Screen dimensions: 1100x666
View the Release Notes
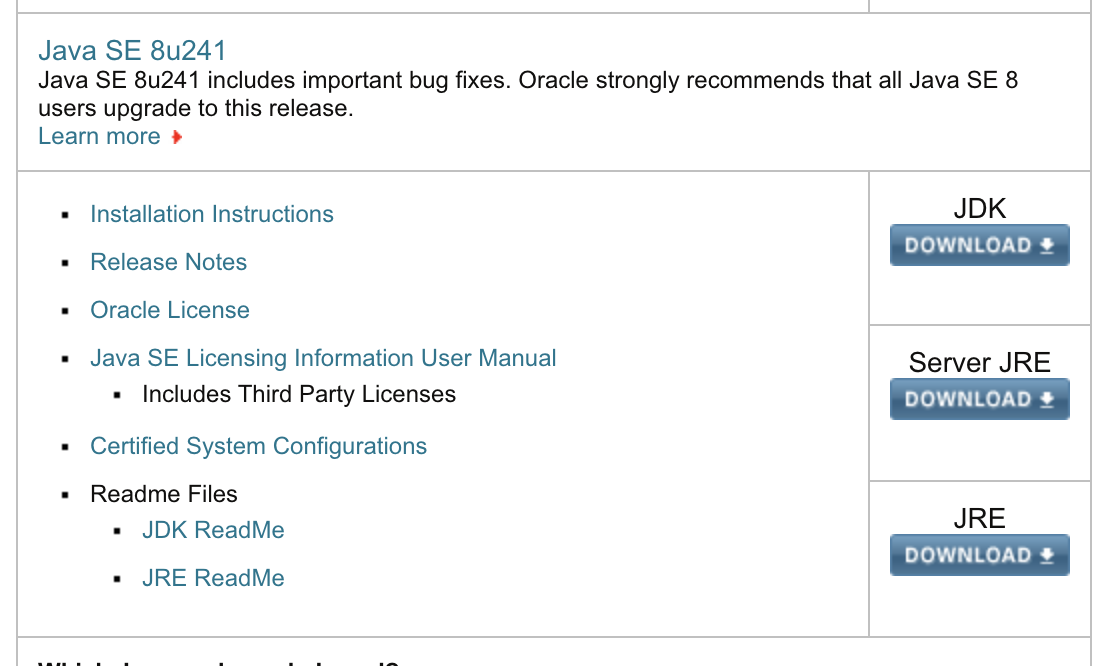click(168, 262)
